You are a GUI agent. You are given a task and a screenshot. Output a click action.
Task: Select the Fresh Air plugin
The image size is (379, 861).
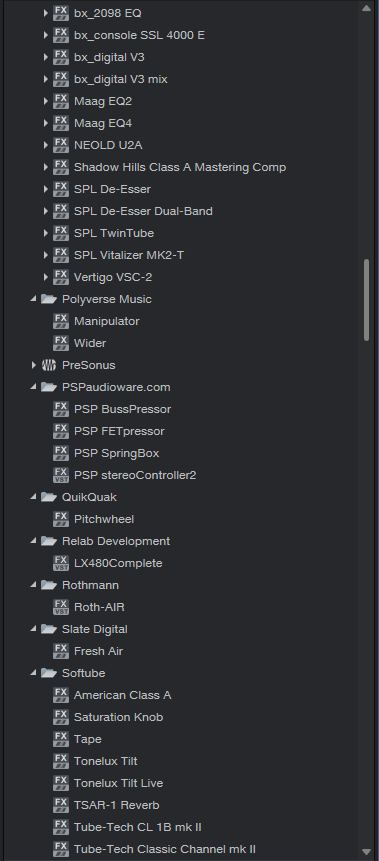coord(98,651)
